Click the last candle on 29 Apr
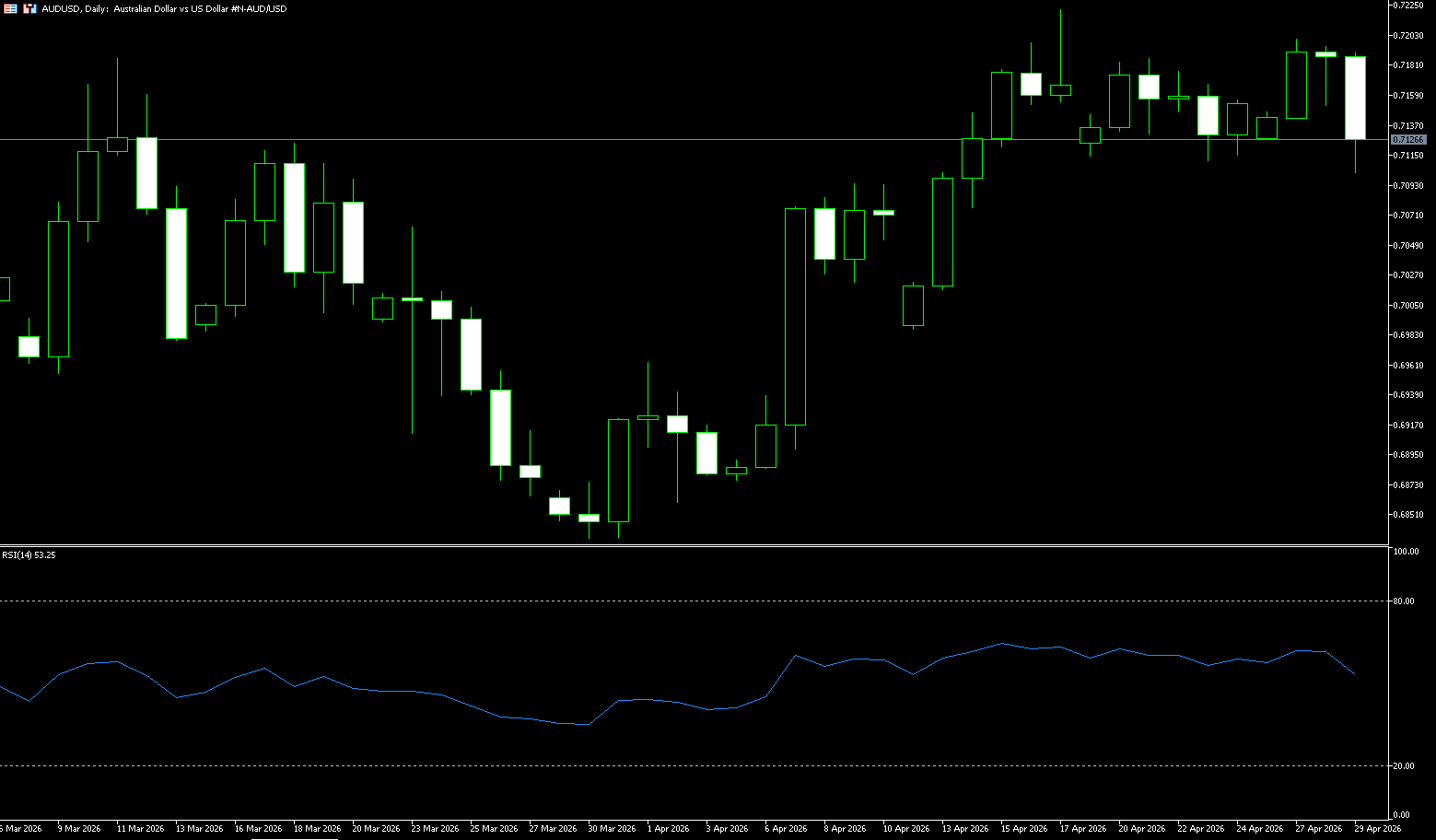This screenshot has height=840, width=1436. point(1355,98)
